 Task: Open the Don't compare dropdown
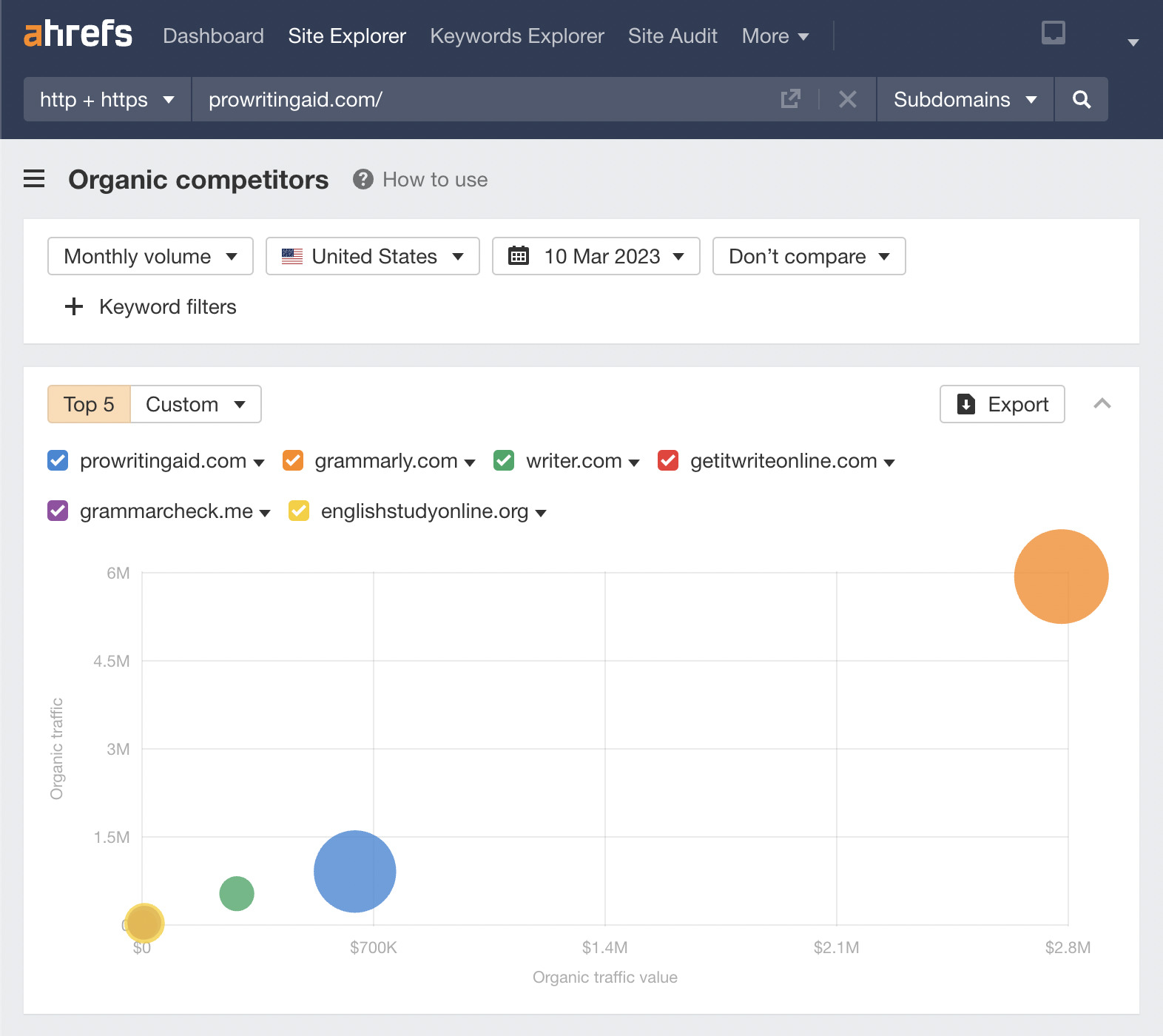coord(809,256)
